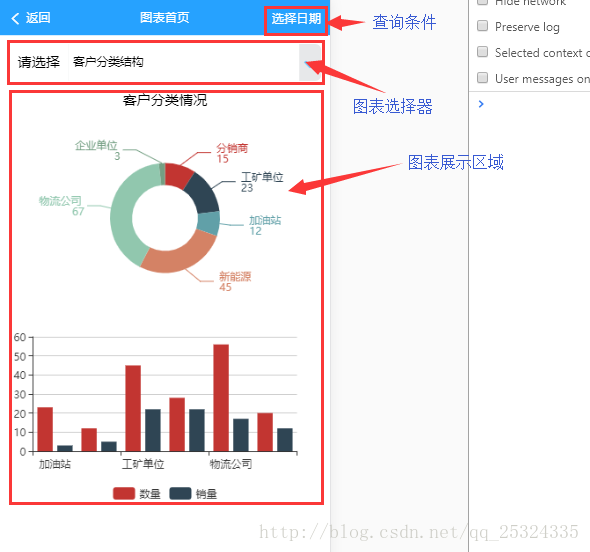Click the 分销商 15 pie label
Image resolution: width=590 pixels, height=552 pixels.
click(x=232, y=153)
